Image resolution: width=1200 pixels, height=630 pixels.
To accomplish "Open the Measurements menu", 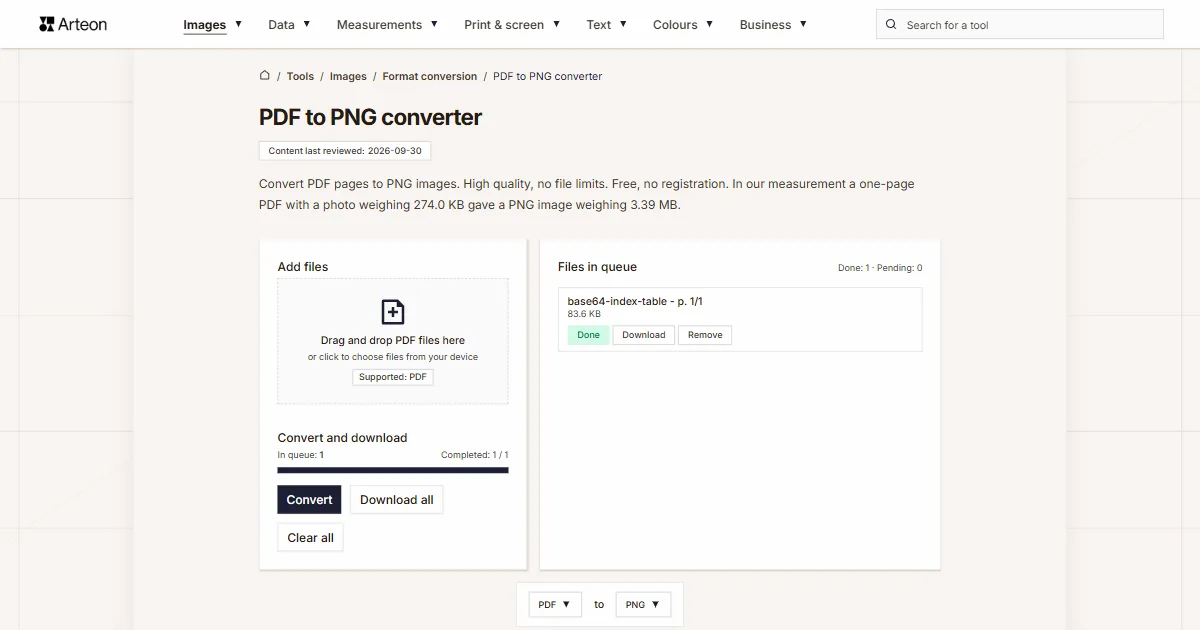I will click(x=387, y=25).
